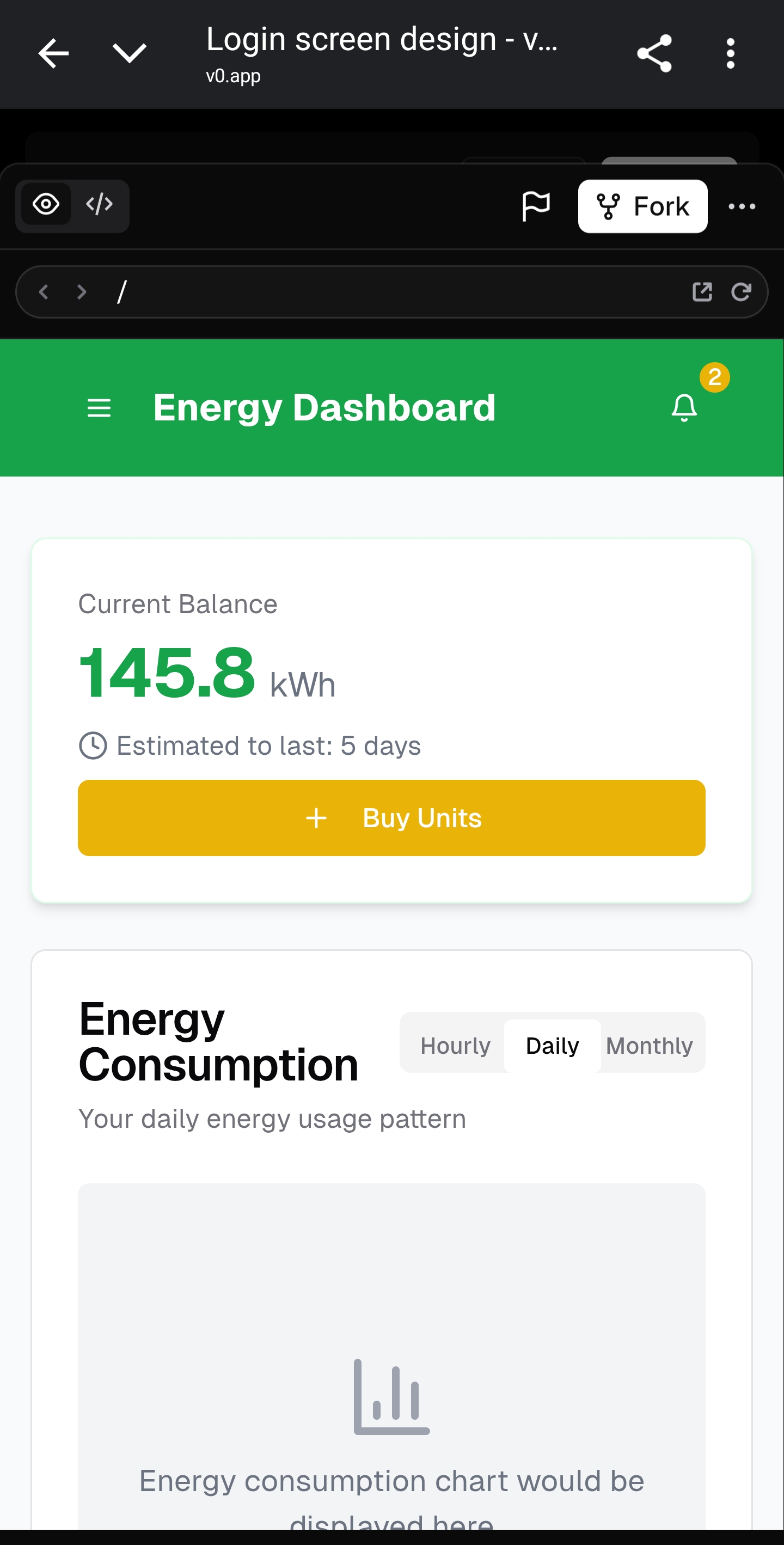Fork this v0 project
Image resolution: width=784 pixels, height=1545 pixels.
(x=642, y=206)
